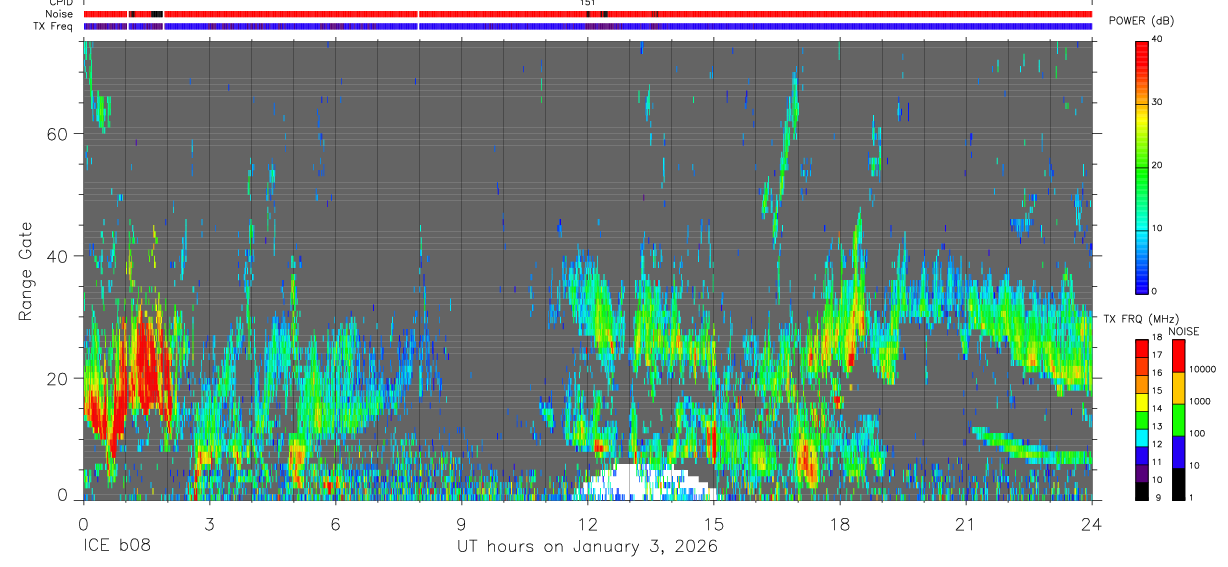Click the 100 label in noise legend
1228x567 pixels.
point(1198,433)
